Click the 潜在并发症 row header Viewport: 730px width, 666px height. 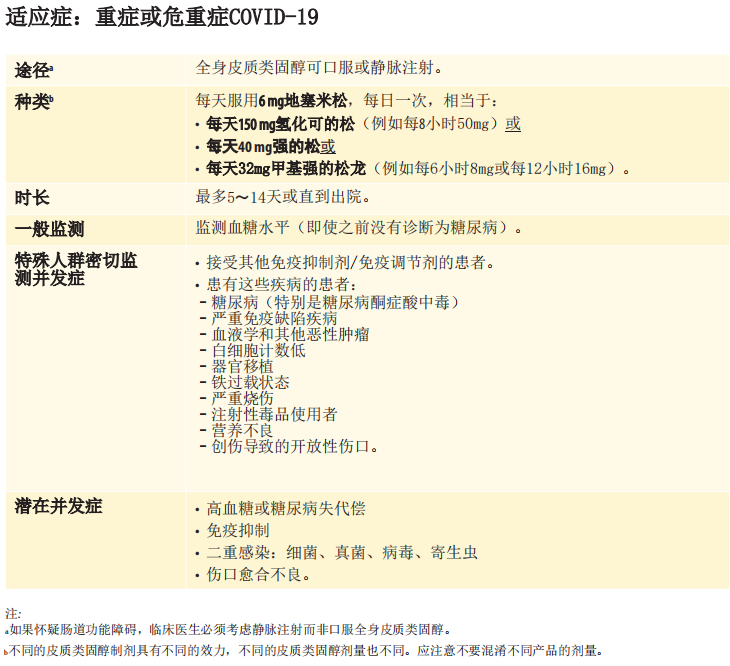click(58, 506)
